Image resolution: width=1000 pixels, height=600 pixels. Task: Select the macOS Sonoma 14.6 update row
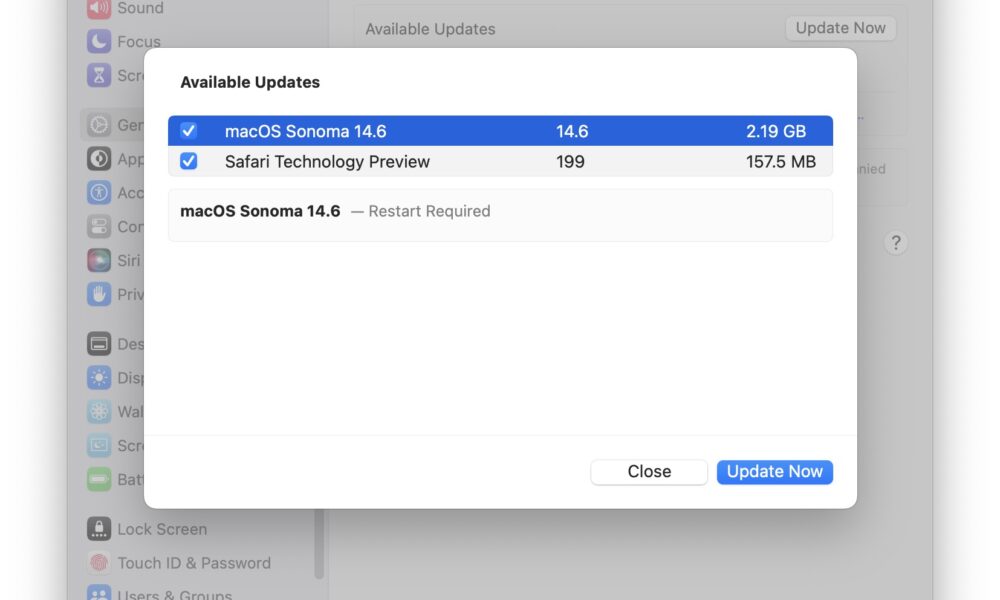tap(500, 131)
